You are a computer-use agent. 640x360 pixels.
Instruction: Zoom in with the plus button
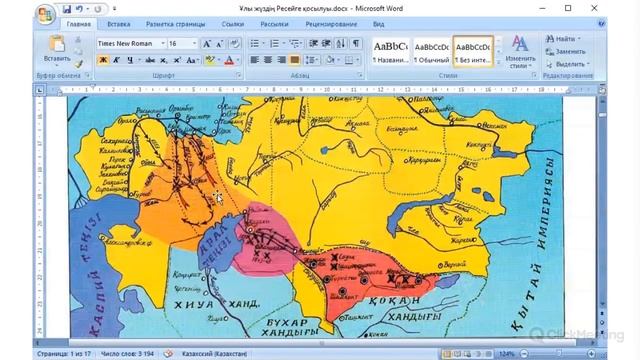click(591, 354)
